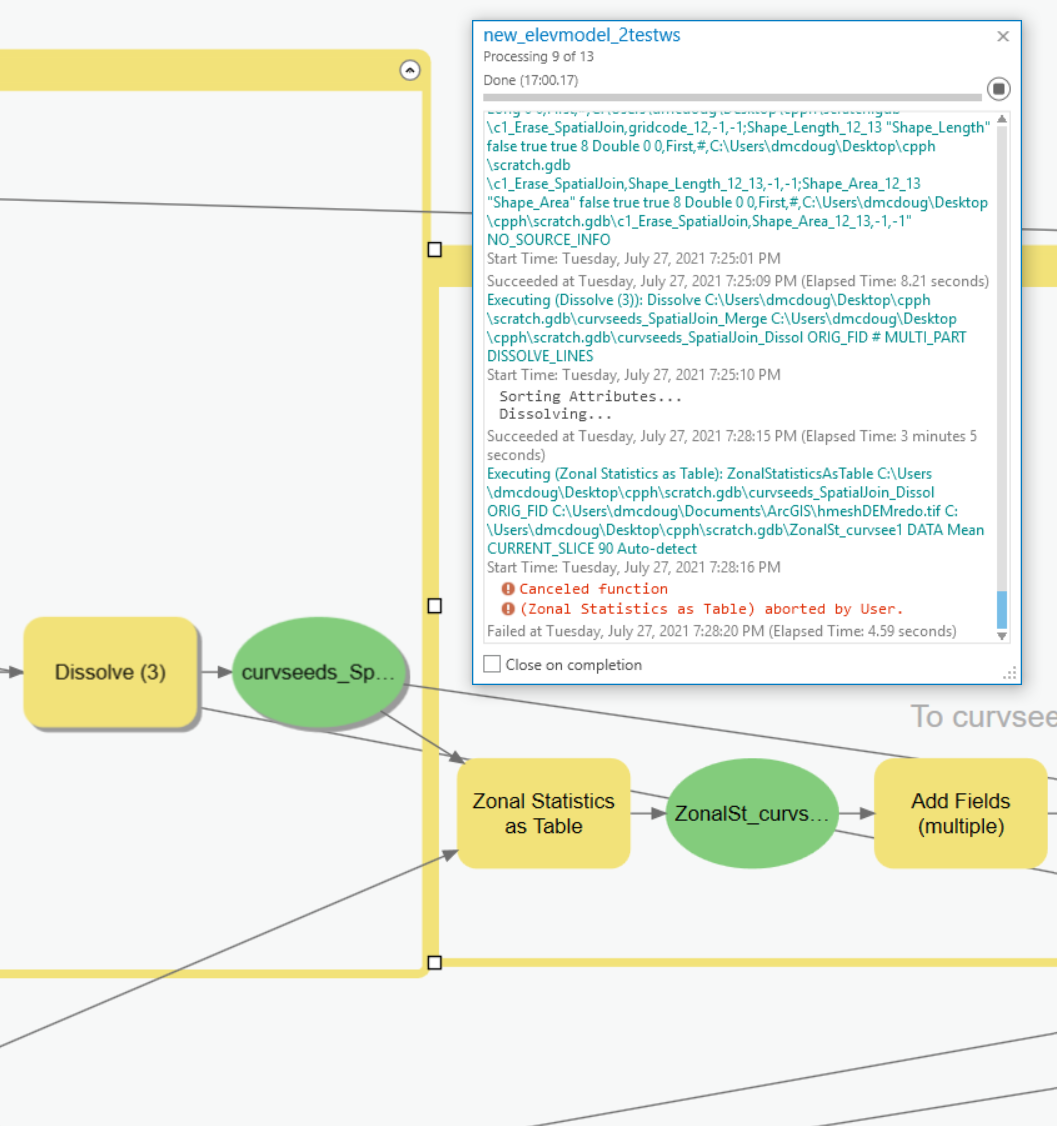This screenshot has width=1057, height=1126.
Task: Close the processing dialog with the X
Action: point(1003,36)
